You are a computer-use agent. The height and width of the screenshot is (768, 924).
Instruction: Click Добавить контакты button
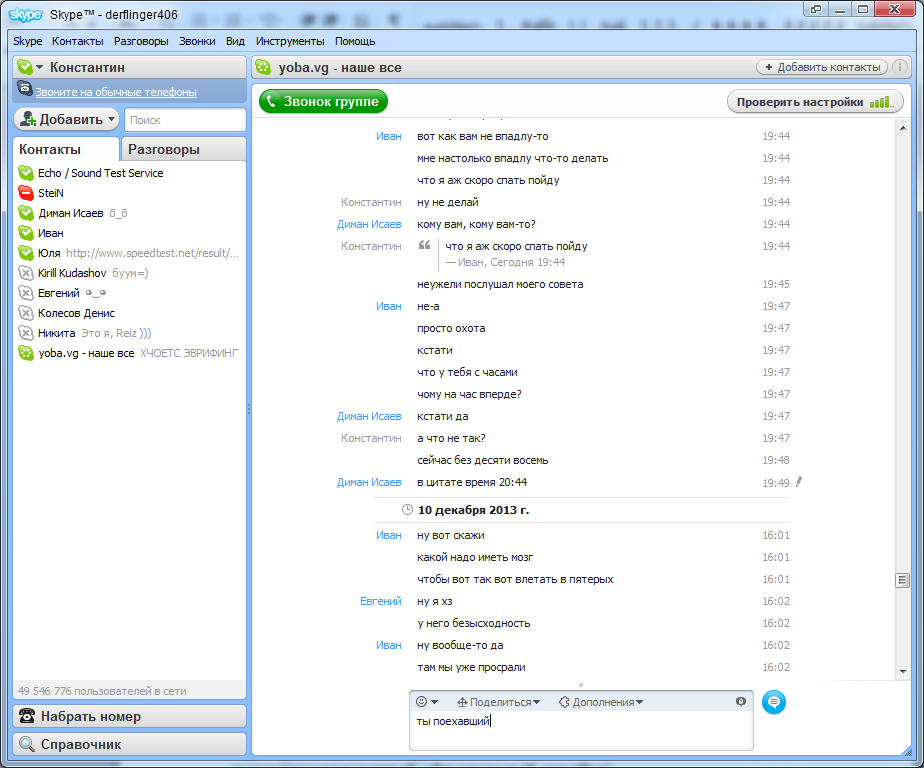click(x=822, y=67)
